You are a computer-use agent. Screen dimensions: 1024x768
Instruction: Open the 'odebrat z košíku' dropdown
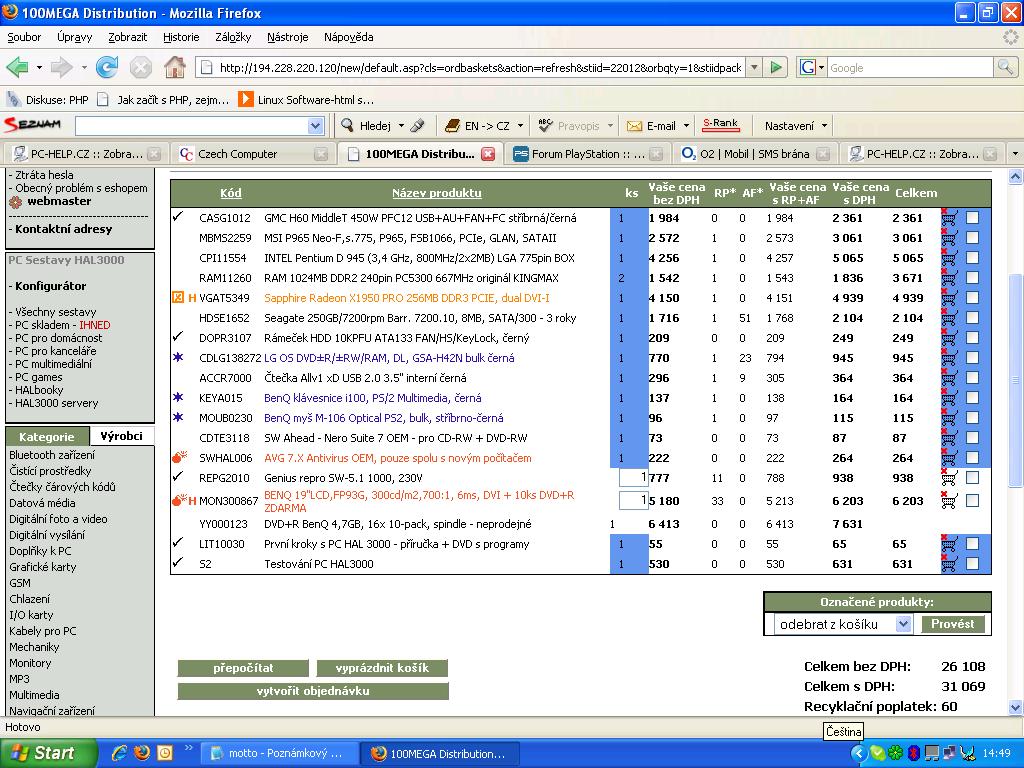(x=903, y=624)
